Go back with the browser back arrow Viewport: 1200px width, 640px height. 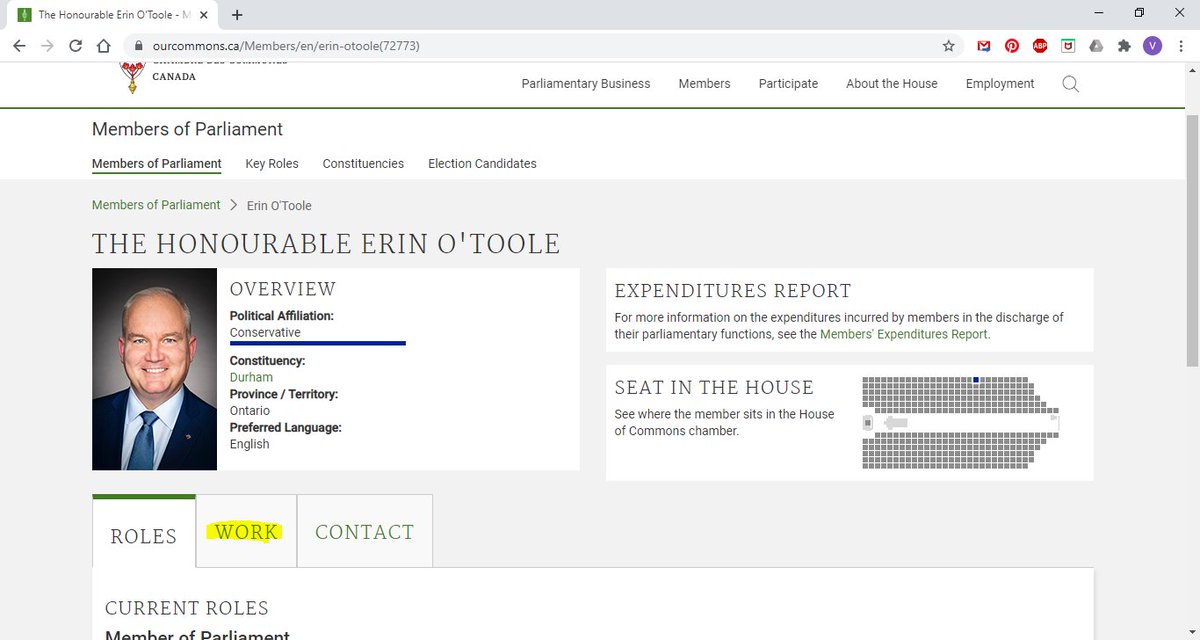tap(21, 46)
